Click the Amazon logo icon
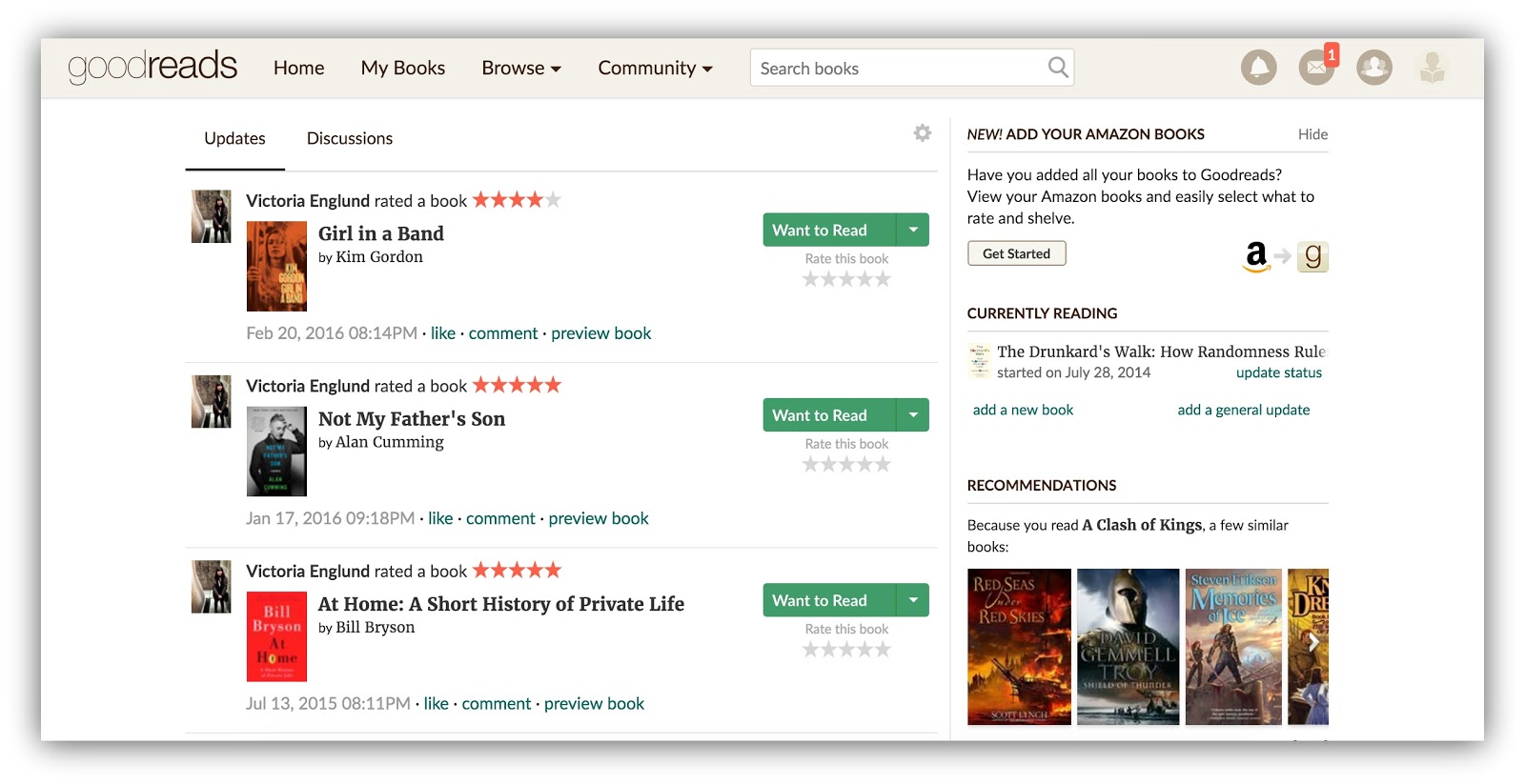The image size is (1525, 784). tap(1256, 256)
